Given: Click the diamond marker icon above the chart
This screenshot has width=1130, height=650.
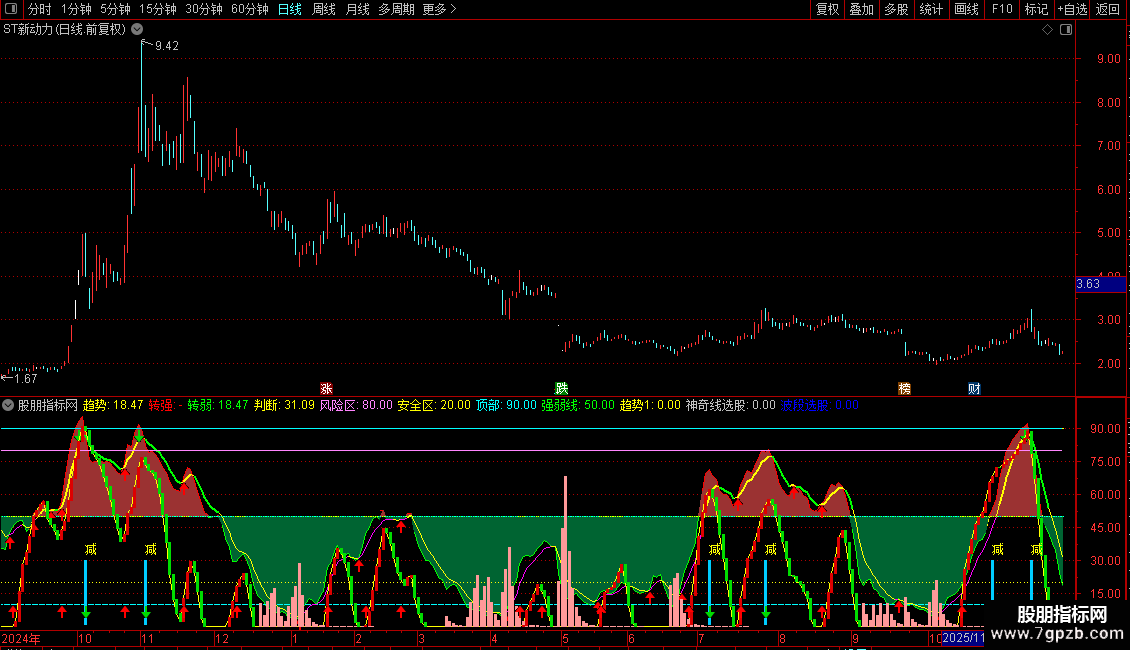Looking at the screenshot, I should (x=1047, y=30).
